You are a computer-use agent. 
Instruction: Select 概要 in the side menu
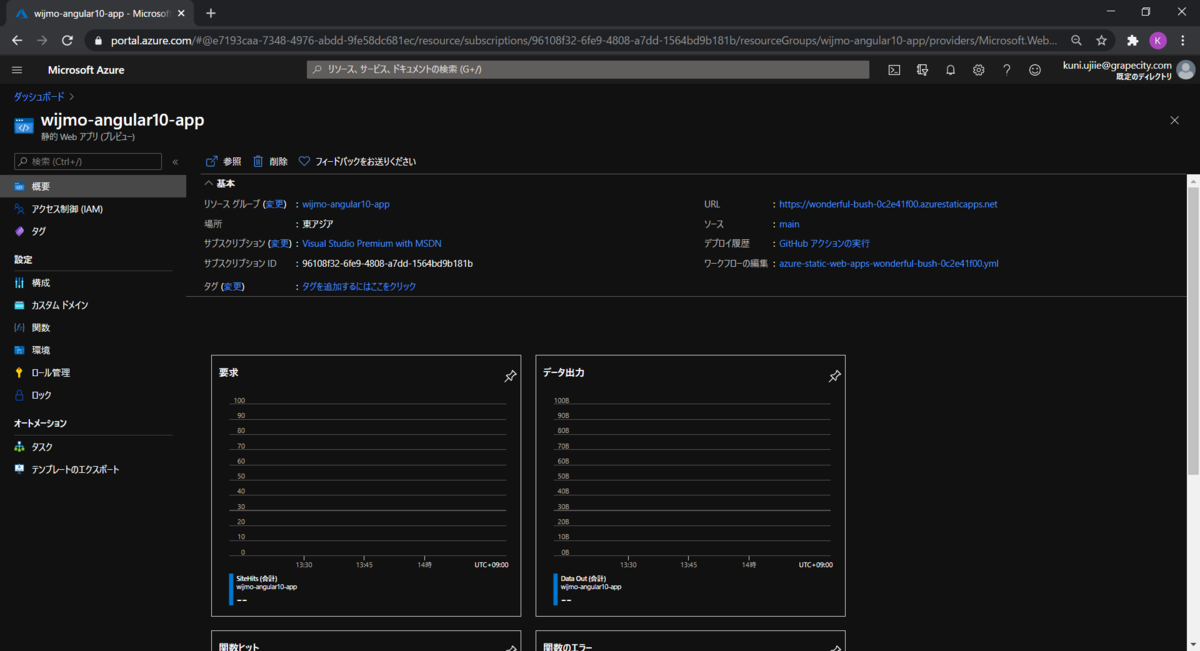click(93, 186)
